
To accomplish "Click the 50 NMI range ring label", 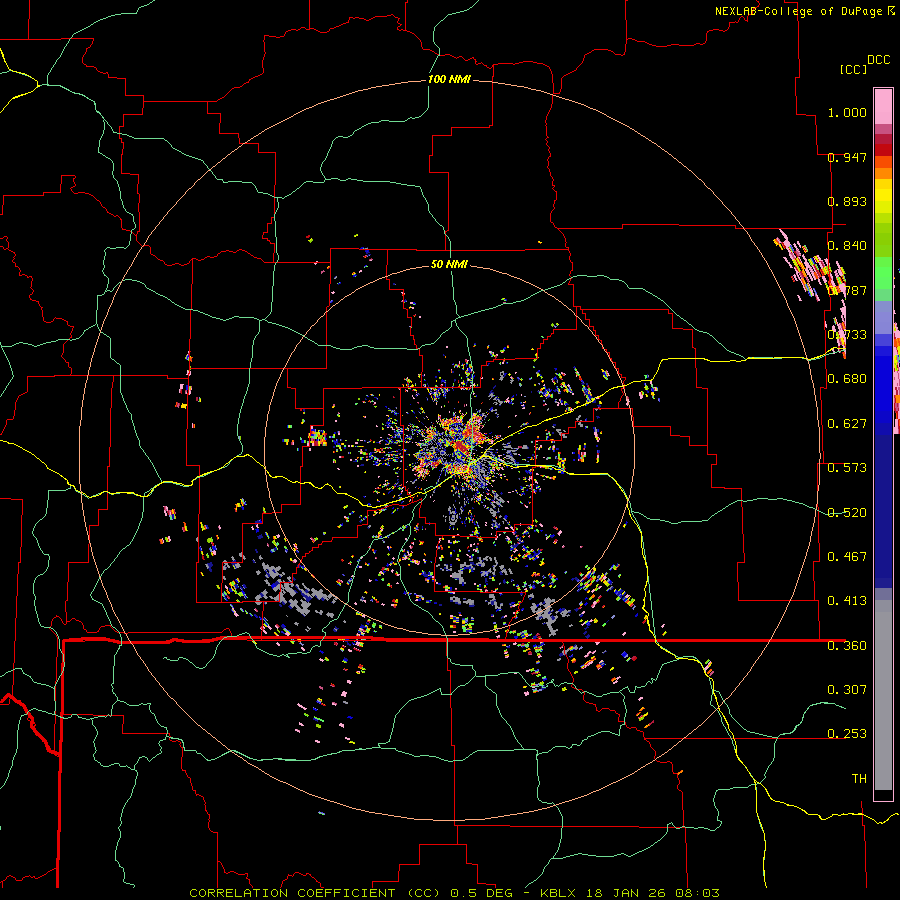I will tap(449, 264).
